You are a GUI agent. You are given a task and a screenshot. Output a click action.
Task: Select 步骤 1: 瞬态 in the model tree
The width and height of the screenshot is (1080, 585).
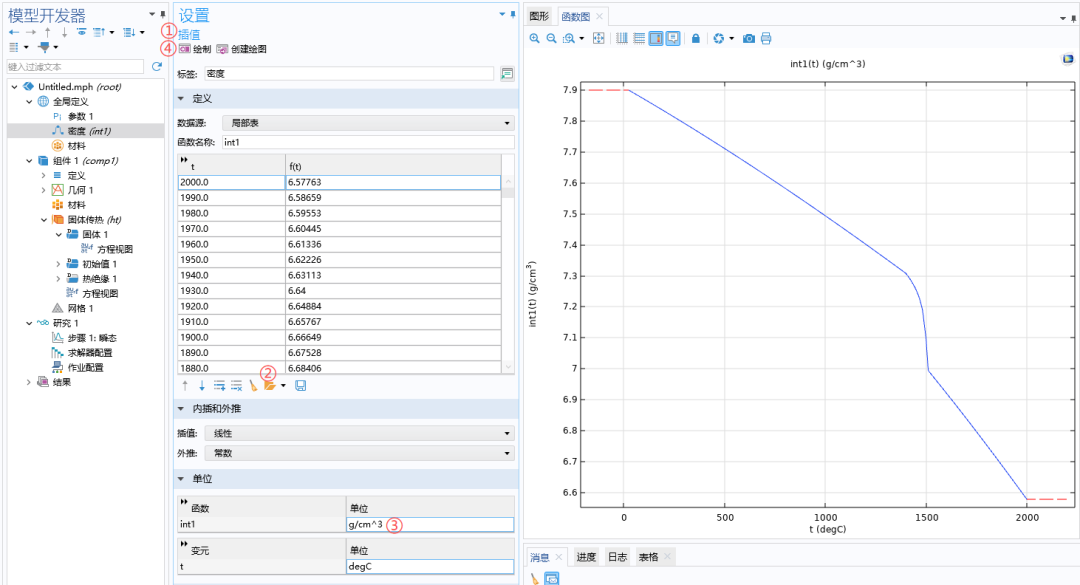(92, 338)
